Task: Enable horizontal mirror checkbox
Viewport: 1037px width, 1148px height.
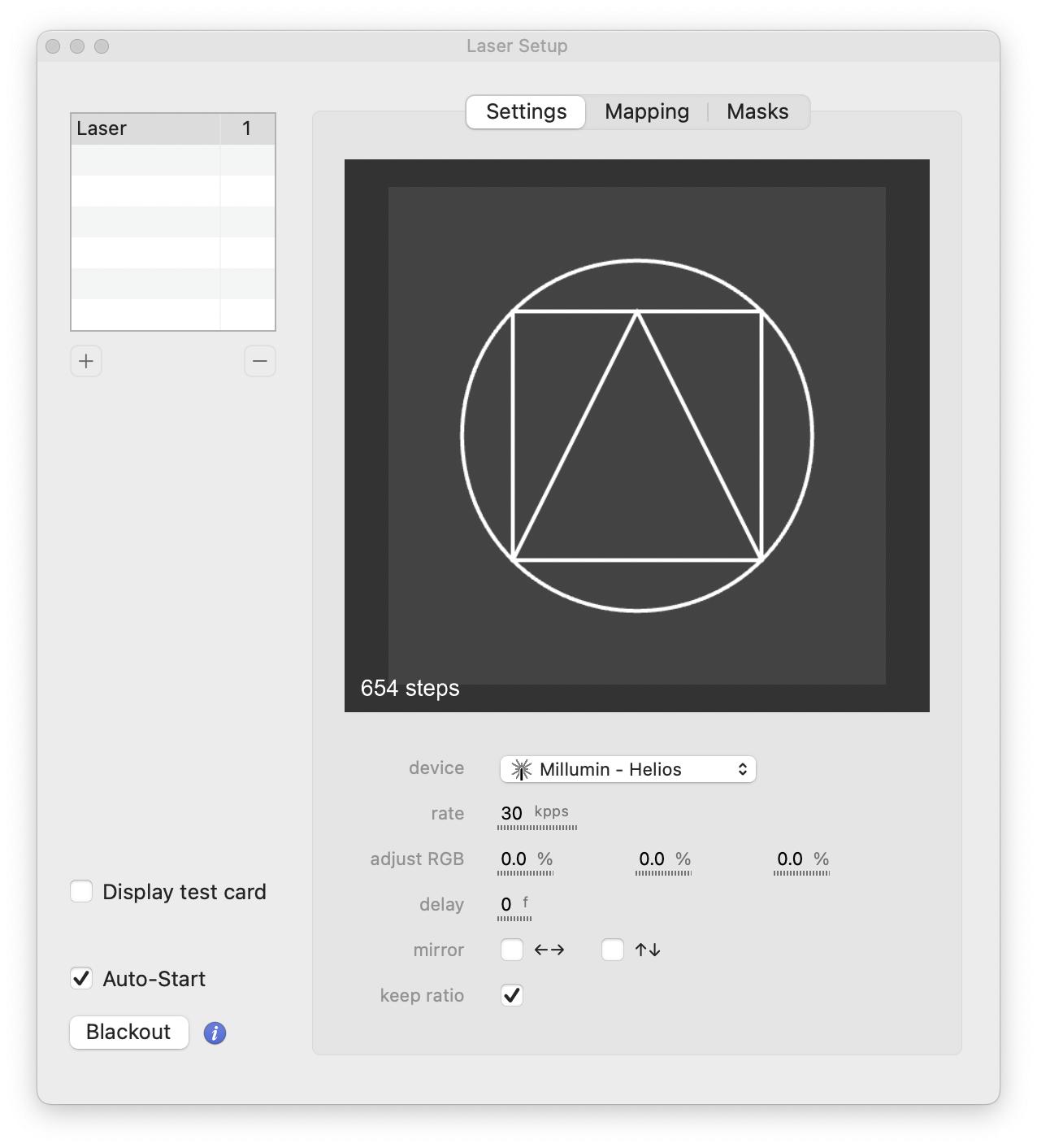Action: click(512, 950)
